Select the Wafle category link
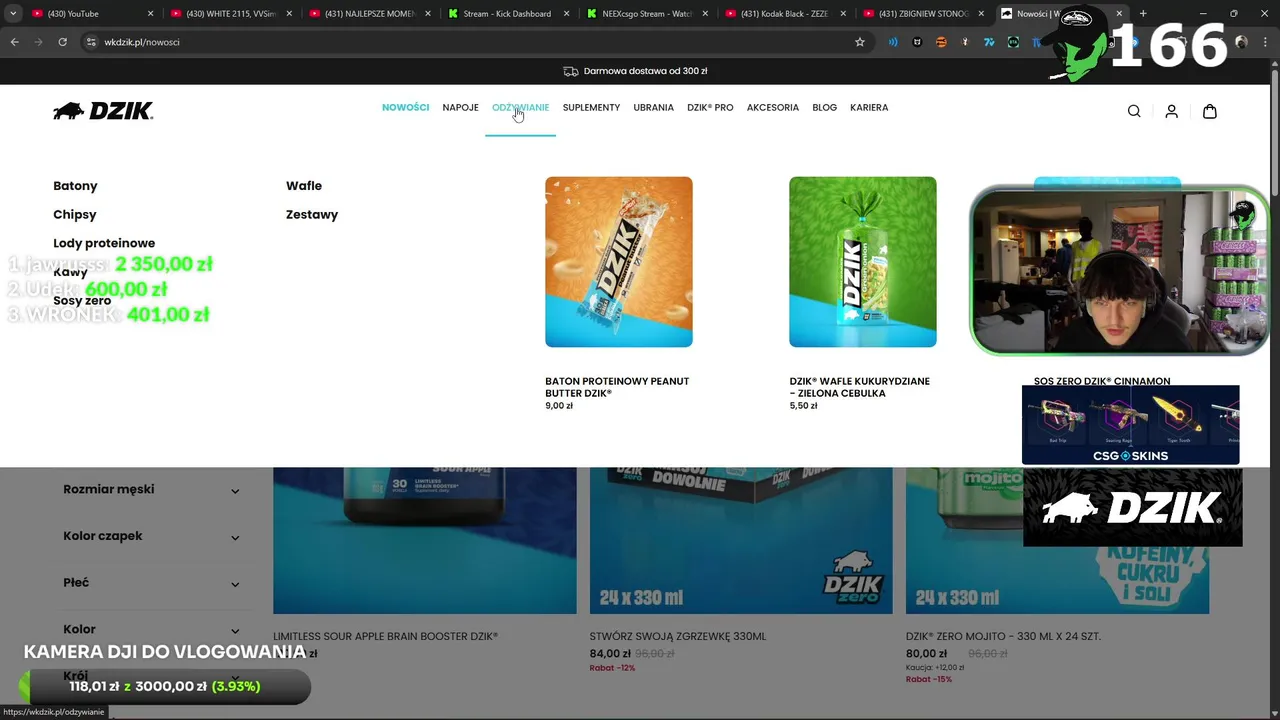1280x720 pixels. coord(304,186)
